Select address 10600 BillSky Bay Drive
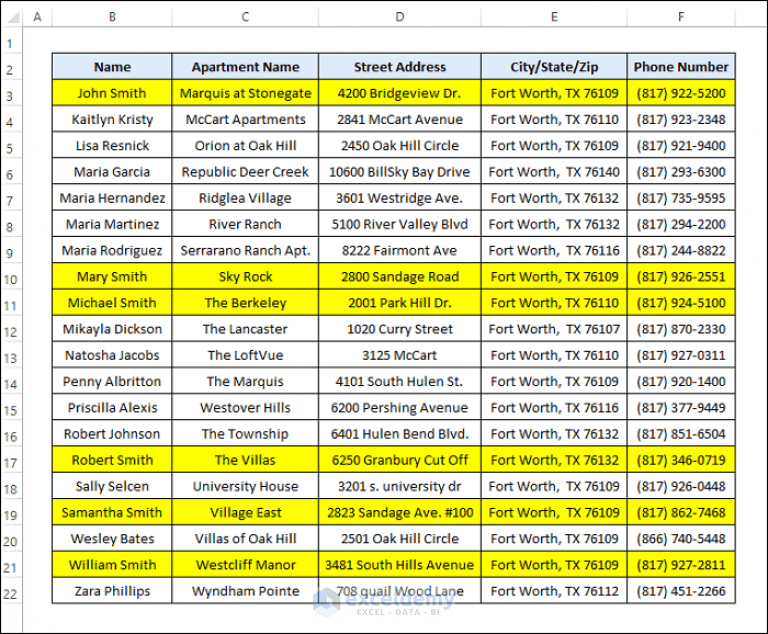Image resolution: width=768 pixels, height=634 pixels. 400,171
